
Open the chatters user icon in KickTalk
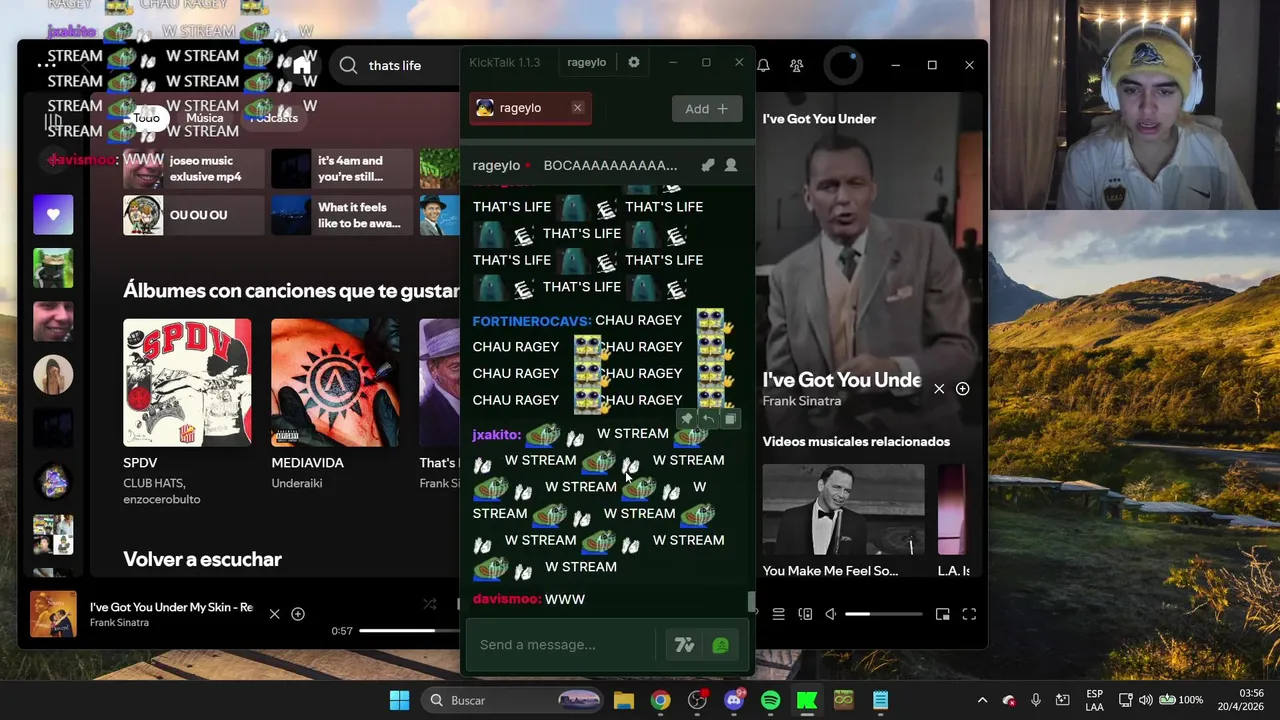tap(731, 165)
